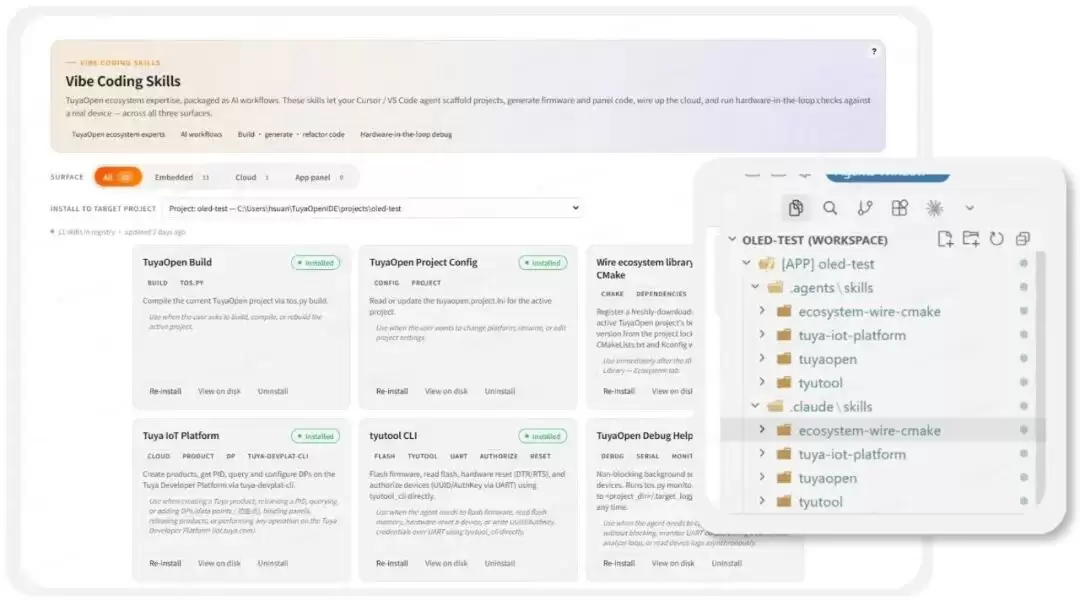Open the Claude starburst icon view

point(935,208)
